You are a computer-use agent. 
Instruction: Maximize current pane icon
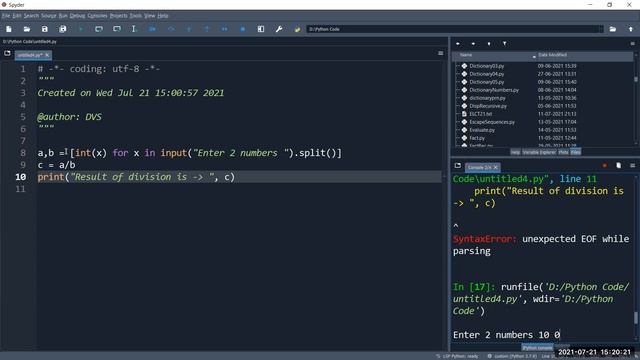(x=261, y=29)
